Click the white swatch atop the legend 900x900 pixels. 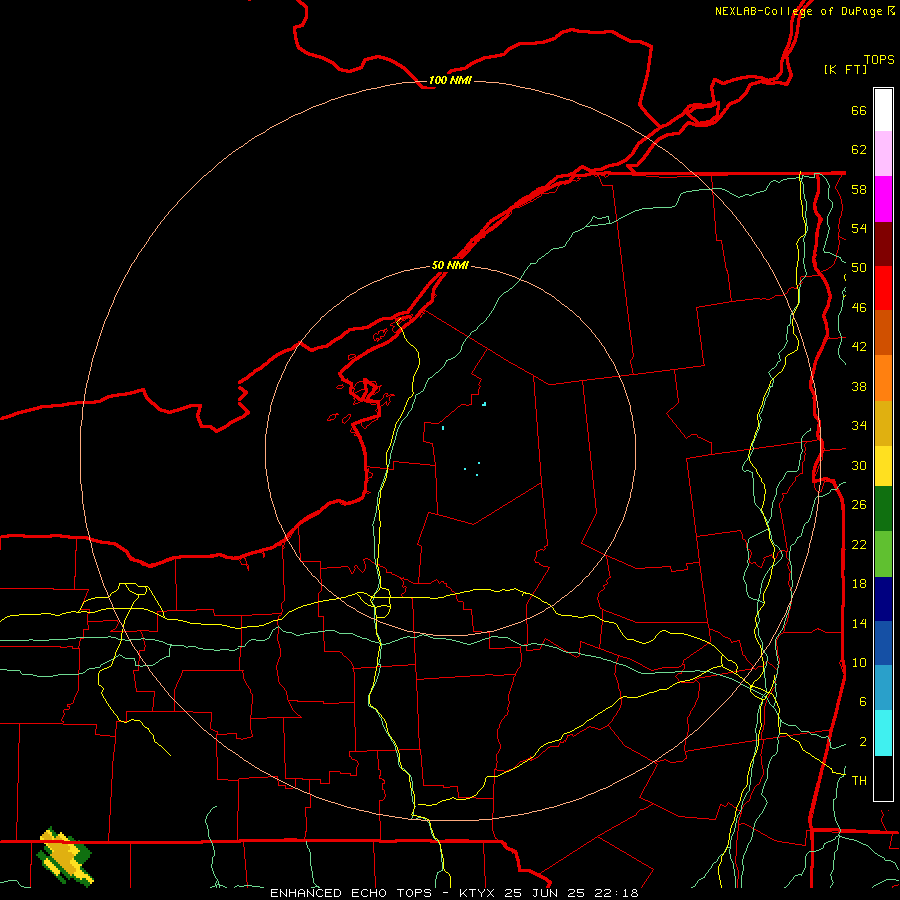883,110
